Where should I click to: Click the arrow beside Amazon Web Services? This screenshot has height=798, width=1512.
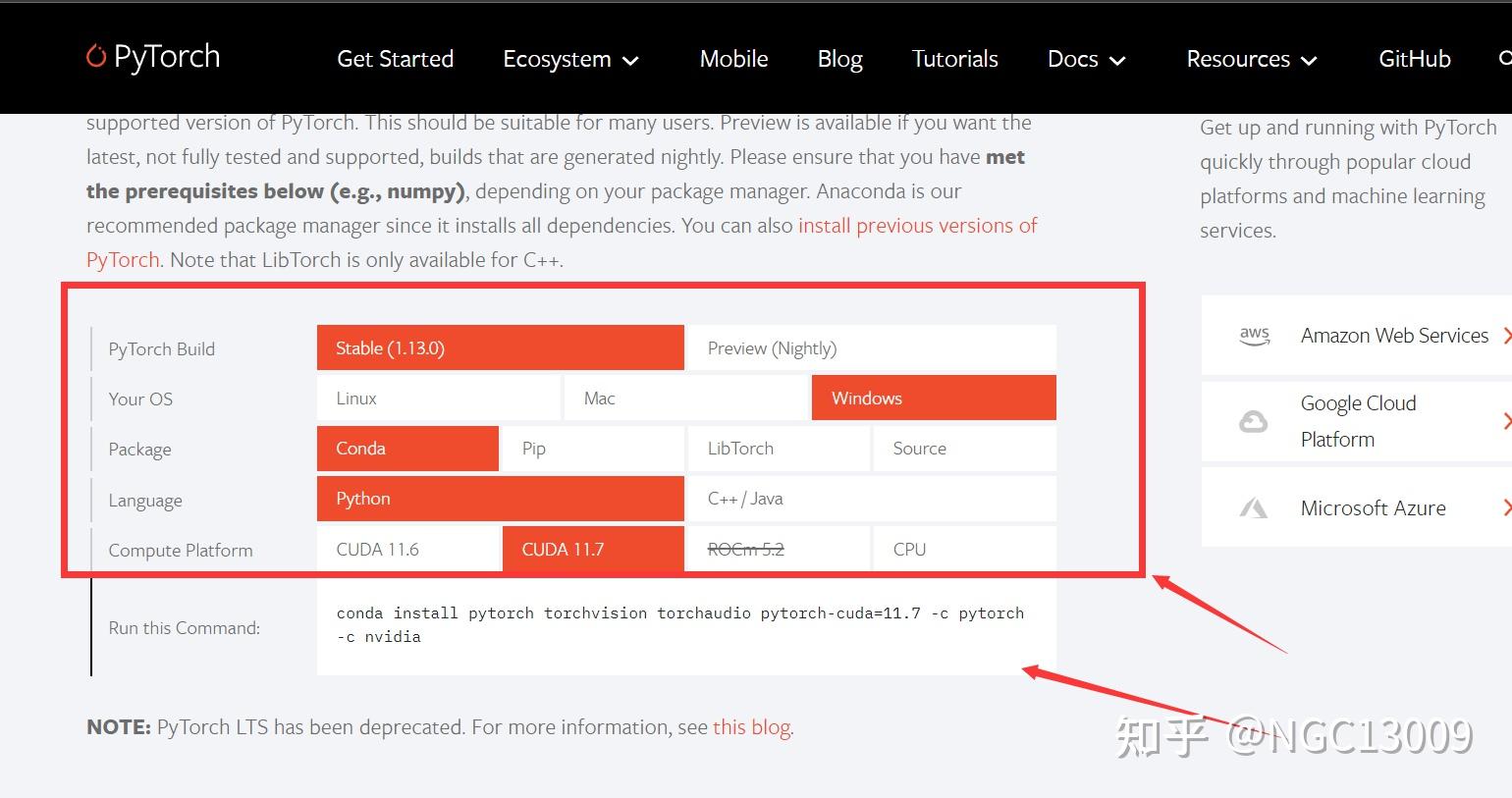[1506, 336]
